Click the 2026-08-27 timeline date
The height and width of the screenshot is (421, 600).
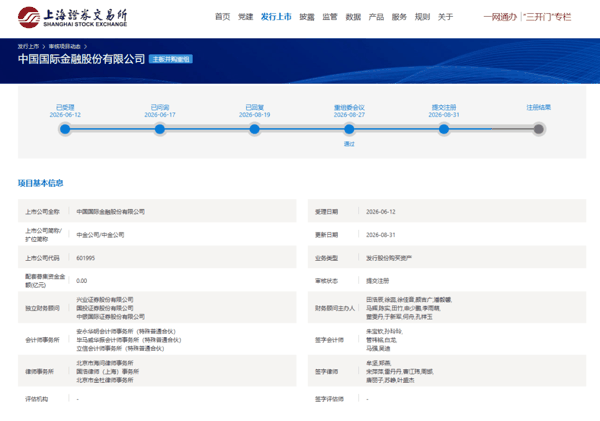point(349,115)
